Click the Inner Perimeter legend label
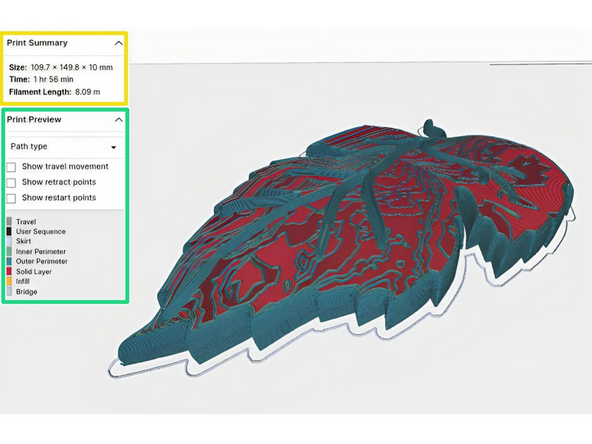The width and height of the screenshot is (592, 444). pyautogui.click(x=41, y=251)
